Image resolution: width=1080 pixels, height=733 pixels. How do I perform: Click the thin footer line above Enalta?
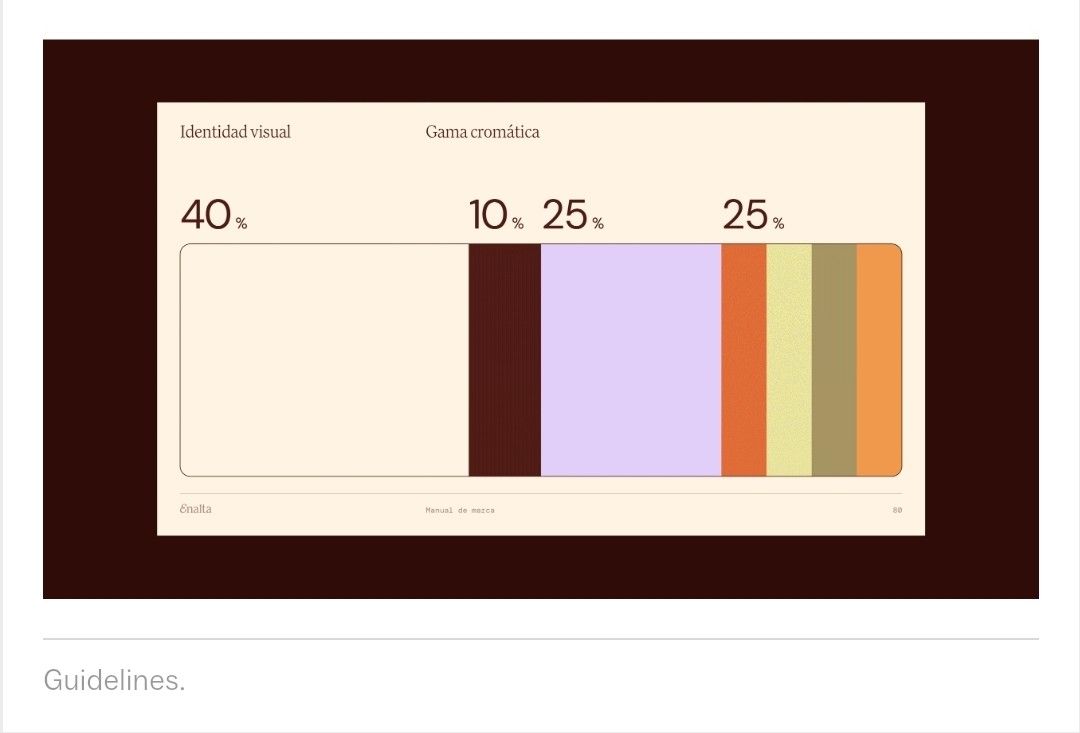[540, 493]
